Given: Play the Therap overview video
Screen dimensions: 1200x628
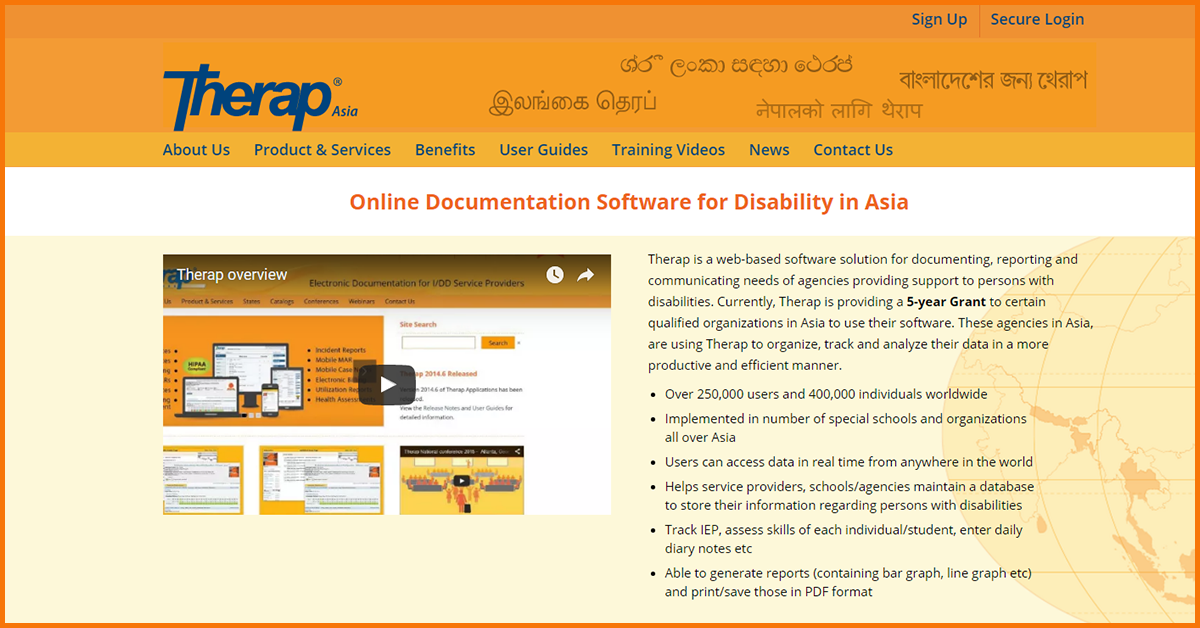Looking at the screenshot, I should point(387,384).
